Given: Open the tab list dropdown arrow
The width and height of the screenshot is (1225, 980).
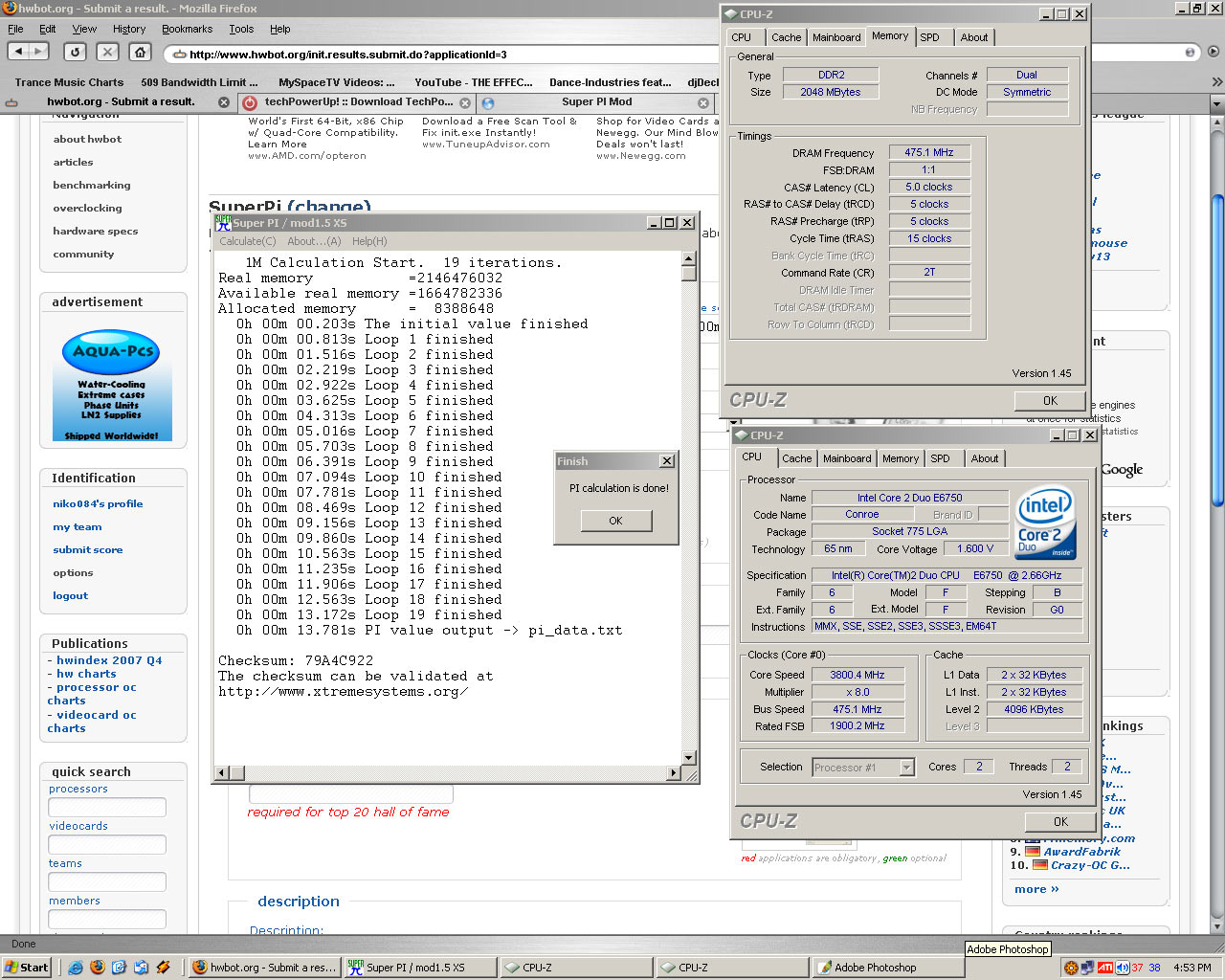Looking at the screenshot, I should pyautogui.click(x=1217, y=102).
